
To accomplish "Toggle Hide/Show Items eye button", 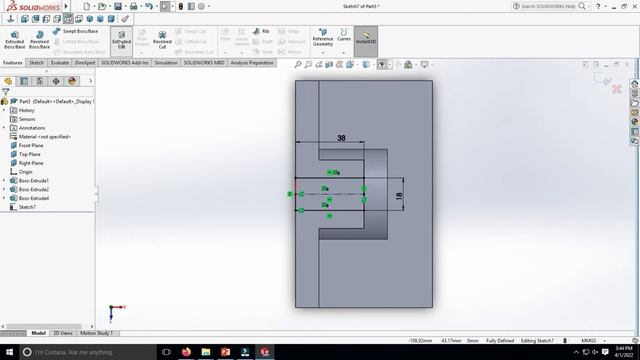I will point(382,64).
